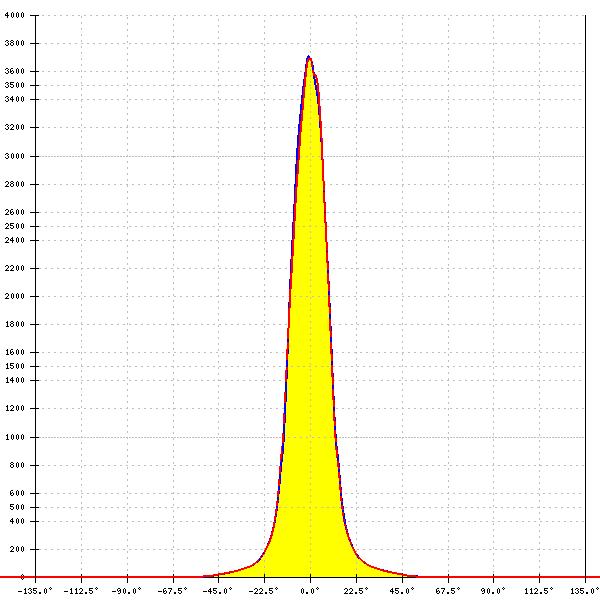600x600 pixels.
Task: Click the 22.5° x-axis label
Action: tap(356, 591)
